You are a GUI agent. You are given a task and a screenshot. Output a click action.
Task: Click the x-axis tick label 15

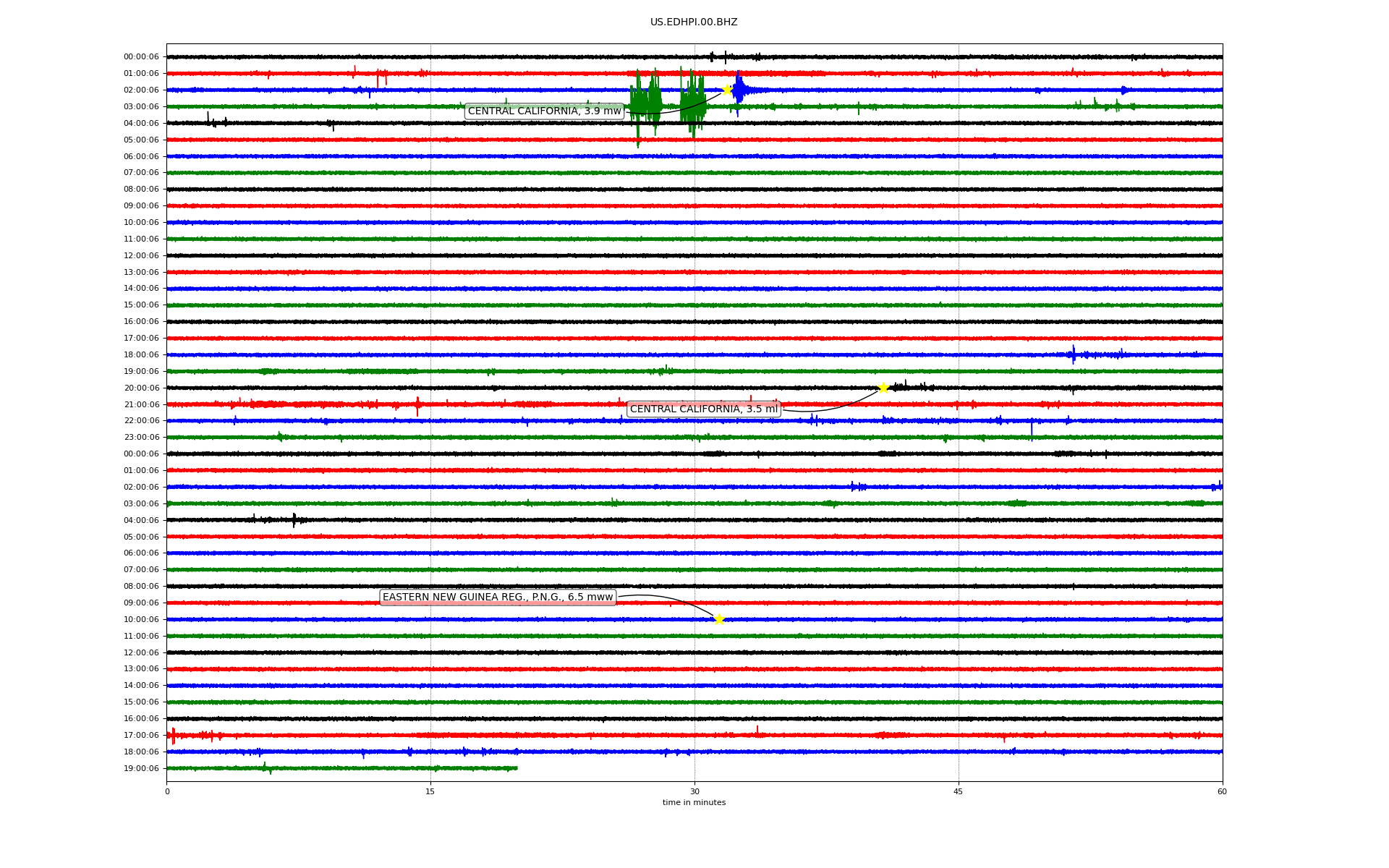(430, 791)
